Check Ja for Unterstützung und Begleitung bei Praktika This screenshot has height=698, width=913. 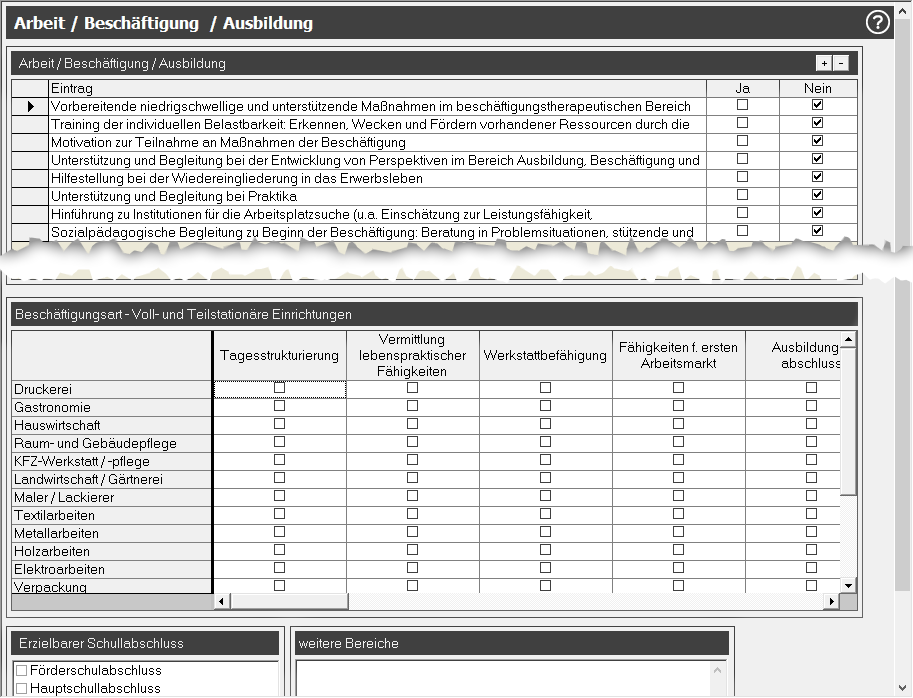(742, 195)
